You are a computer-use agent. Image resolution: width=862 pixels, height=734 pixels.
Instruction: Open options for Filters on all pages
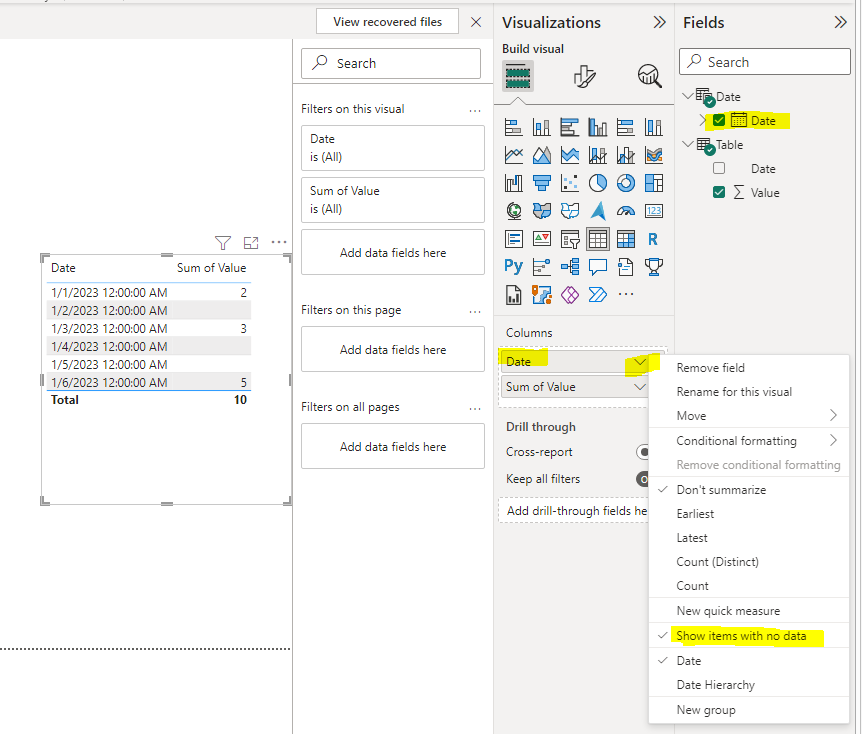(x=475, y=409)
